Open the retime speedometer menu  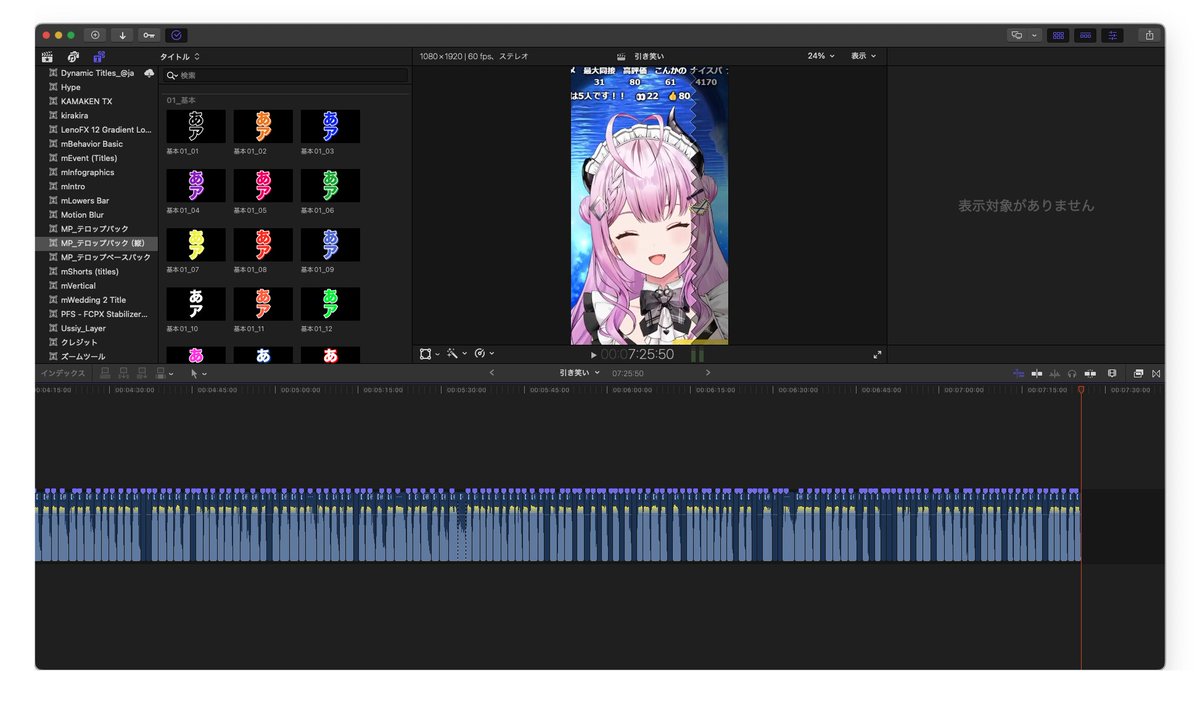click(484, 354)
